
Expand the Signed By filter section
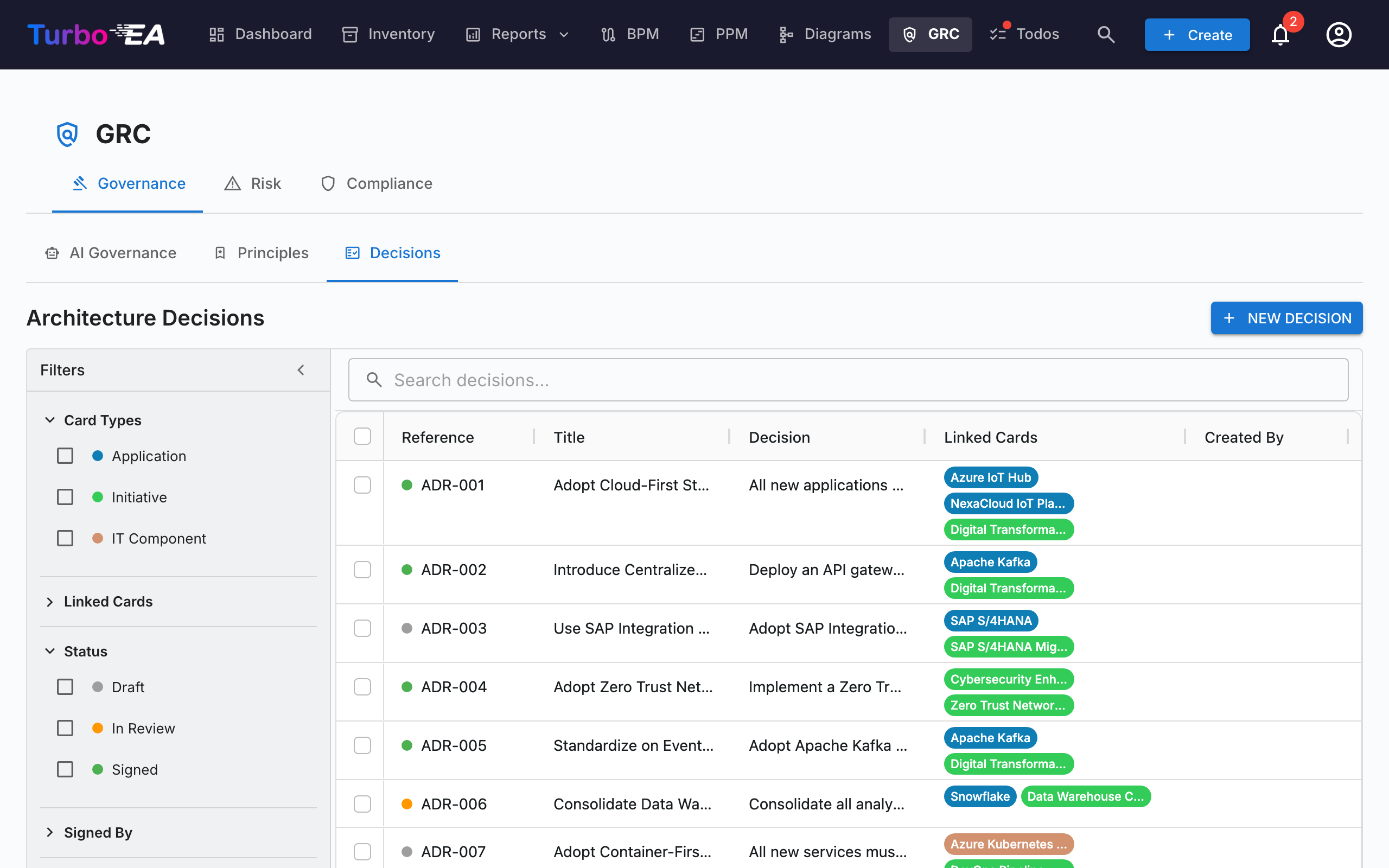point(50,832)
